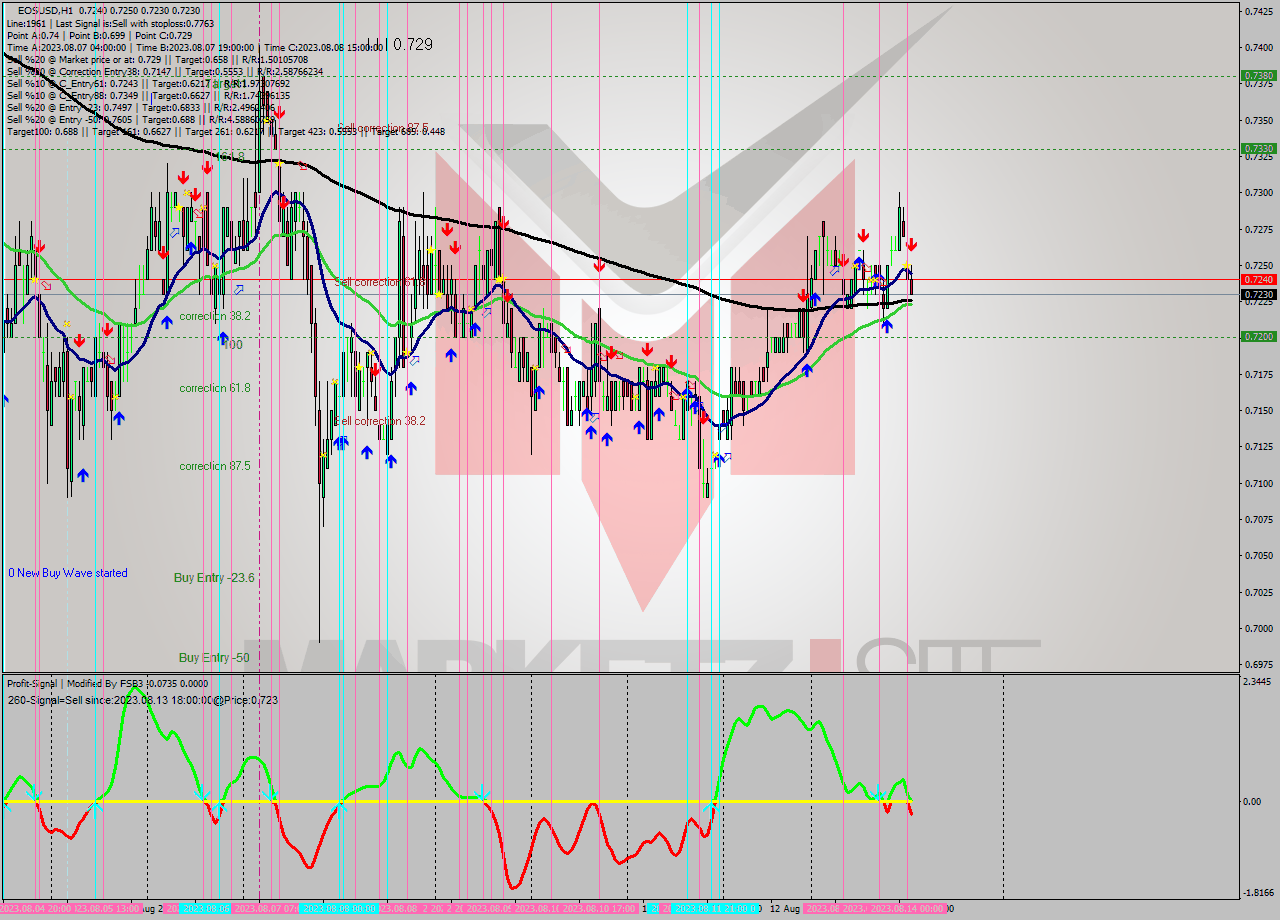This screenshot has height=920, width=1280.
Task: Click the 'Buy Entry -50' label
Action: coord(214,658)
